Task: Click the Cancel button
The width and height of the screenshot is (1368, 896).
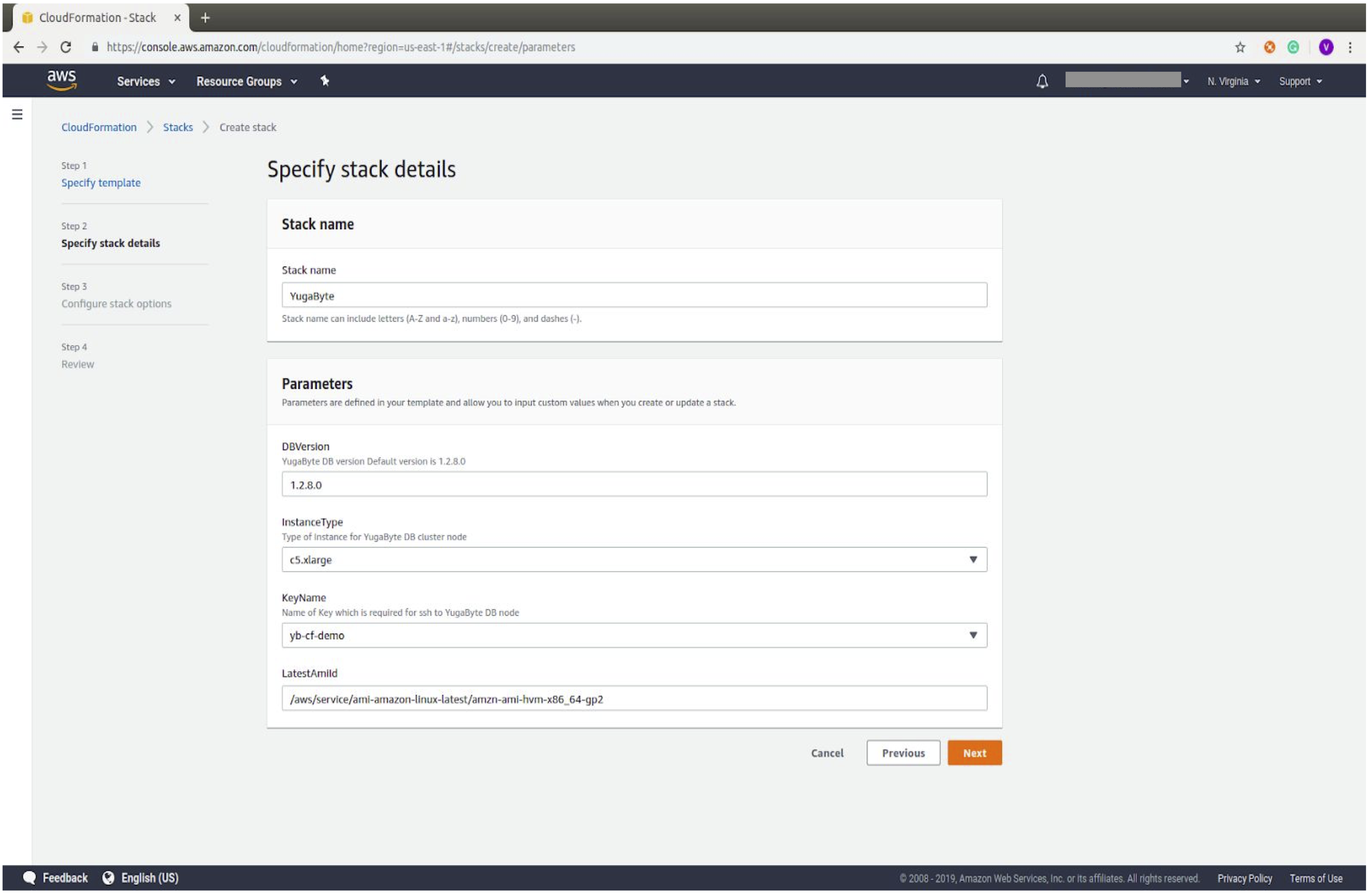Action: [827, 752]
